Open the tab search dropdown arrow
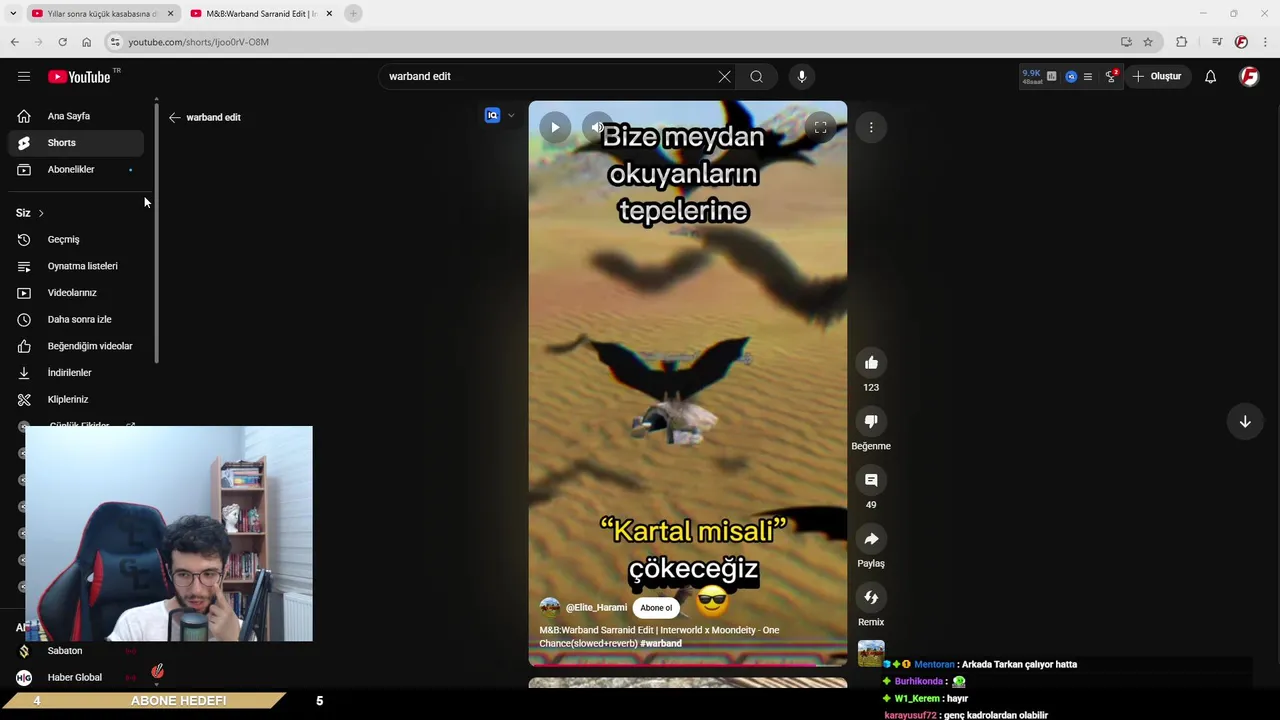This screenshot has width=1280, height=720. point(13,14)
